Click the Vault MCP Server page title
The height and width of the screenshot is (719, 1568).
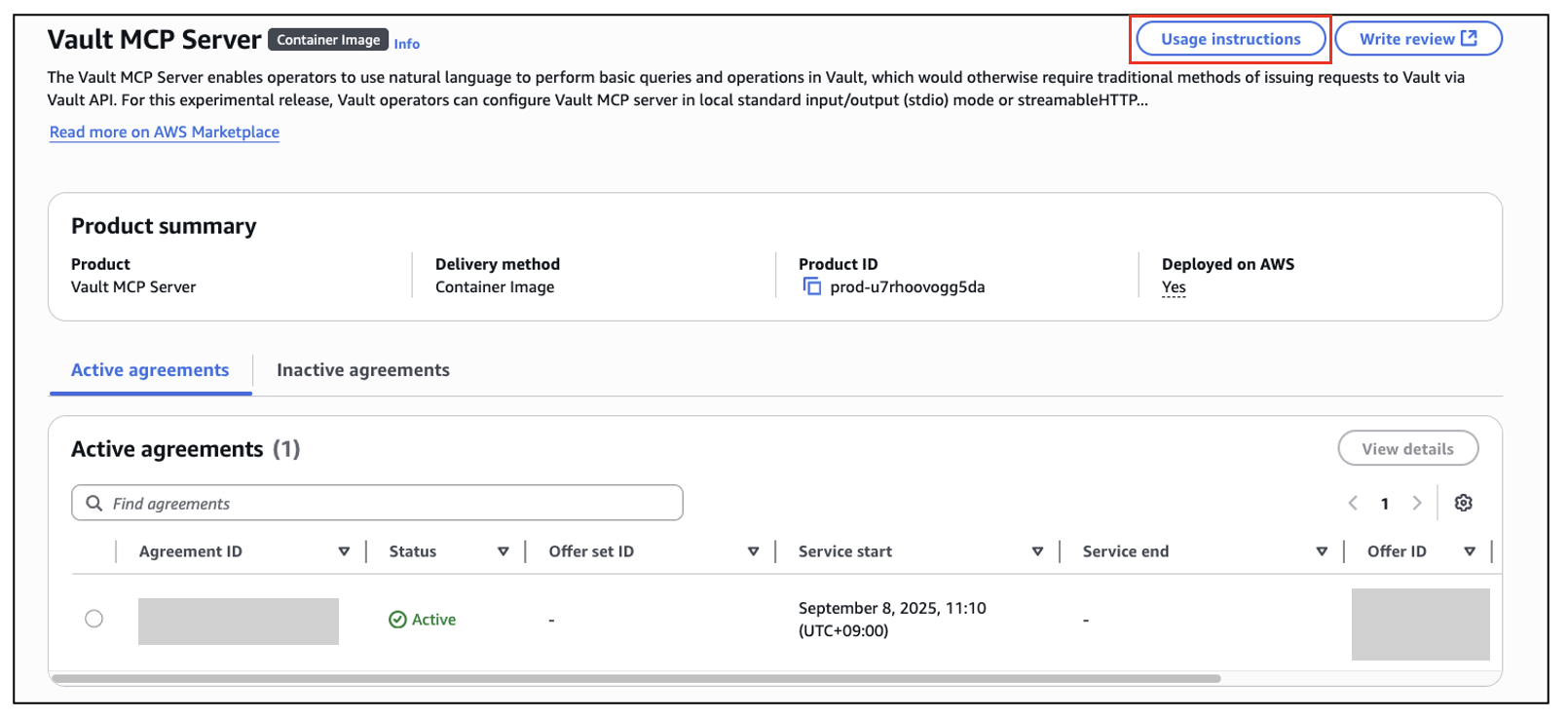(154, 40)
